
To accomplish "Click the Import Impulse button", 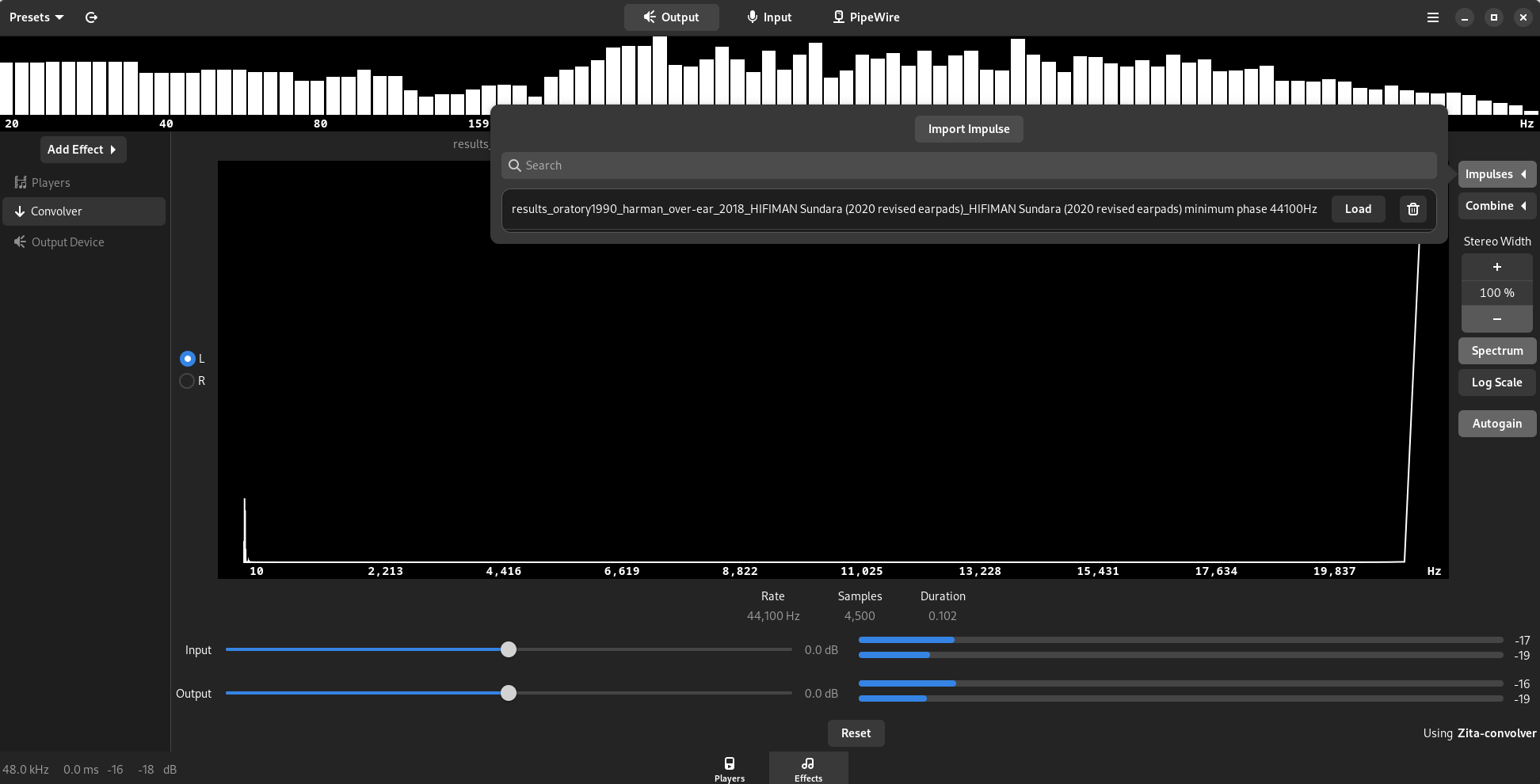I will 968,128.
